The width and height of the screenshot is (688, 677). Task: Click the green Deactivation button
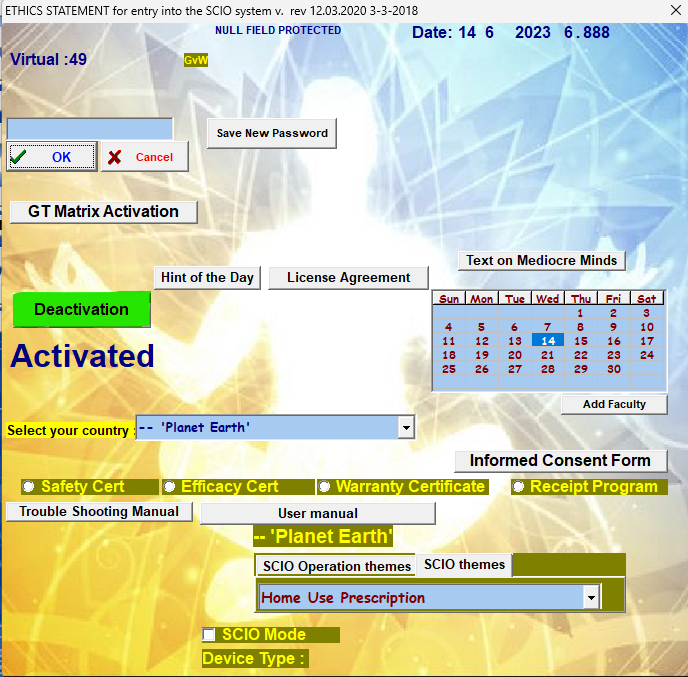82,309
